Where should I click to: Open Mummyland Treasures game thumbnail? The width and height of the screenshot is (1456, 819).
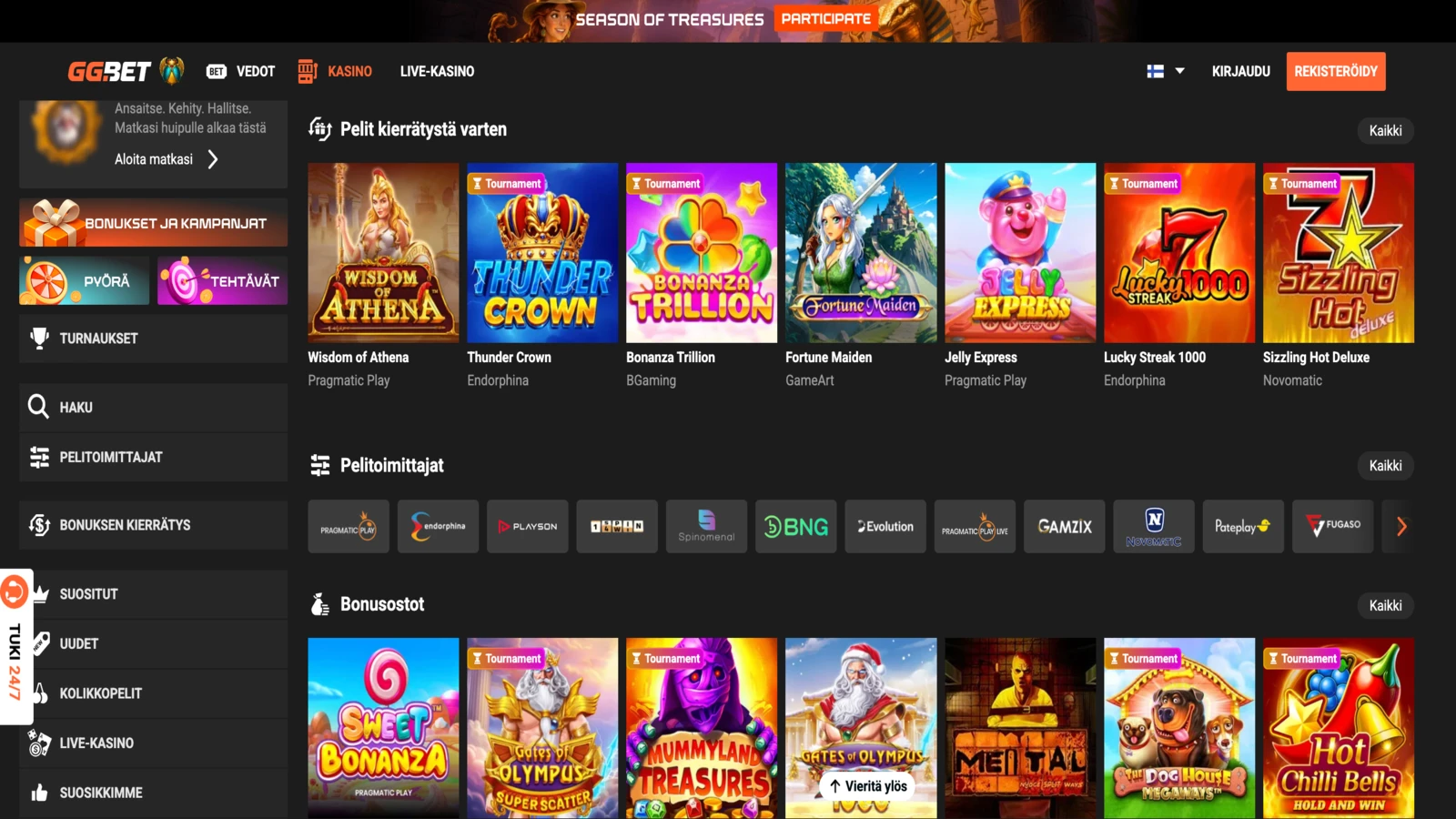pos(702,728)
